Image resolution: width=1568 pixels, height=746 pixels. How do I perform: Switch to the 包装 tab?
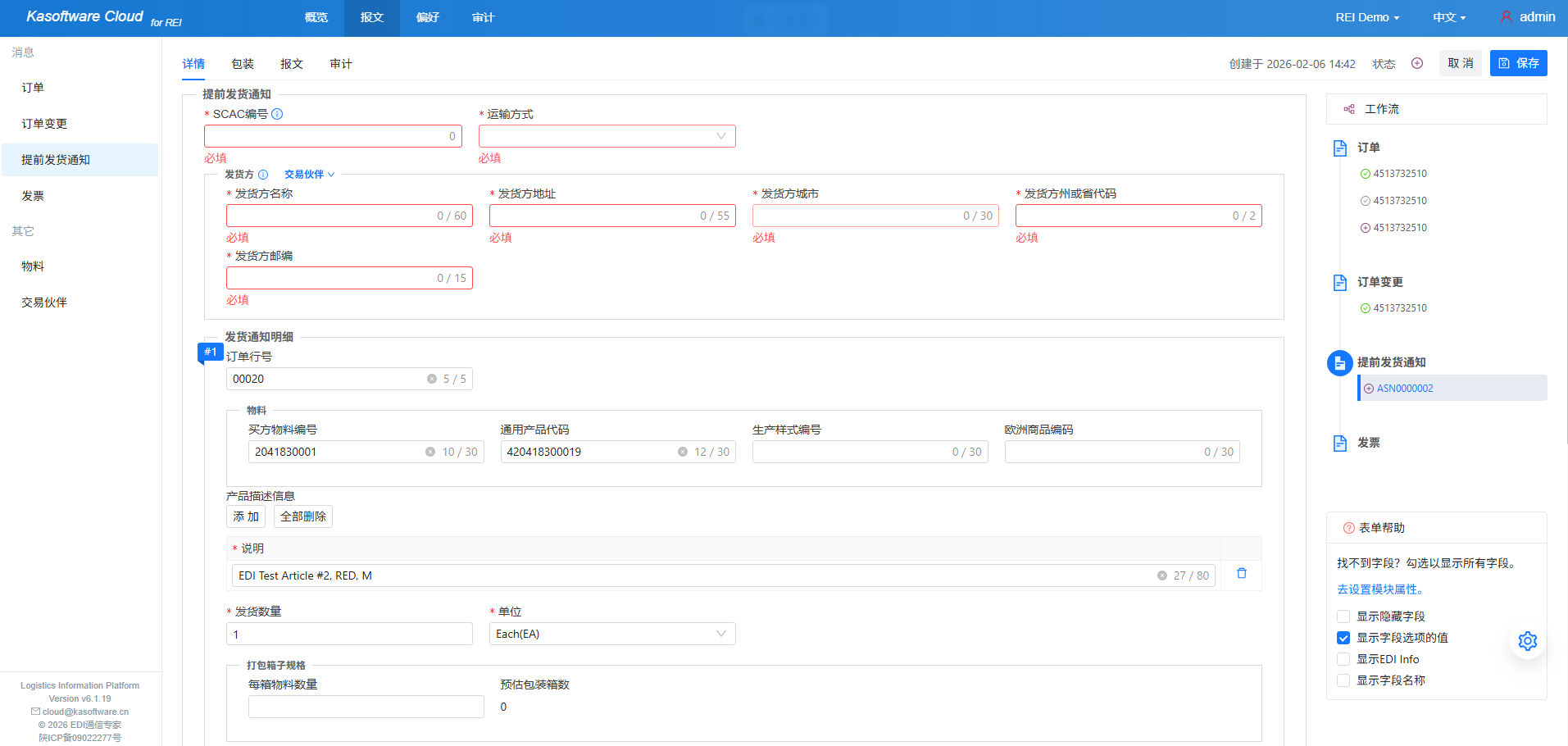[243, 64]
